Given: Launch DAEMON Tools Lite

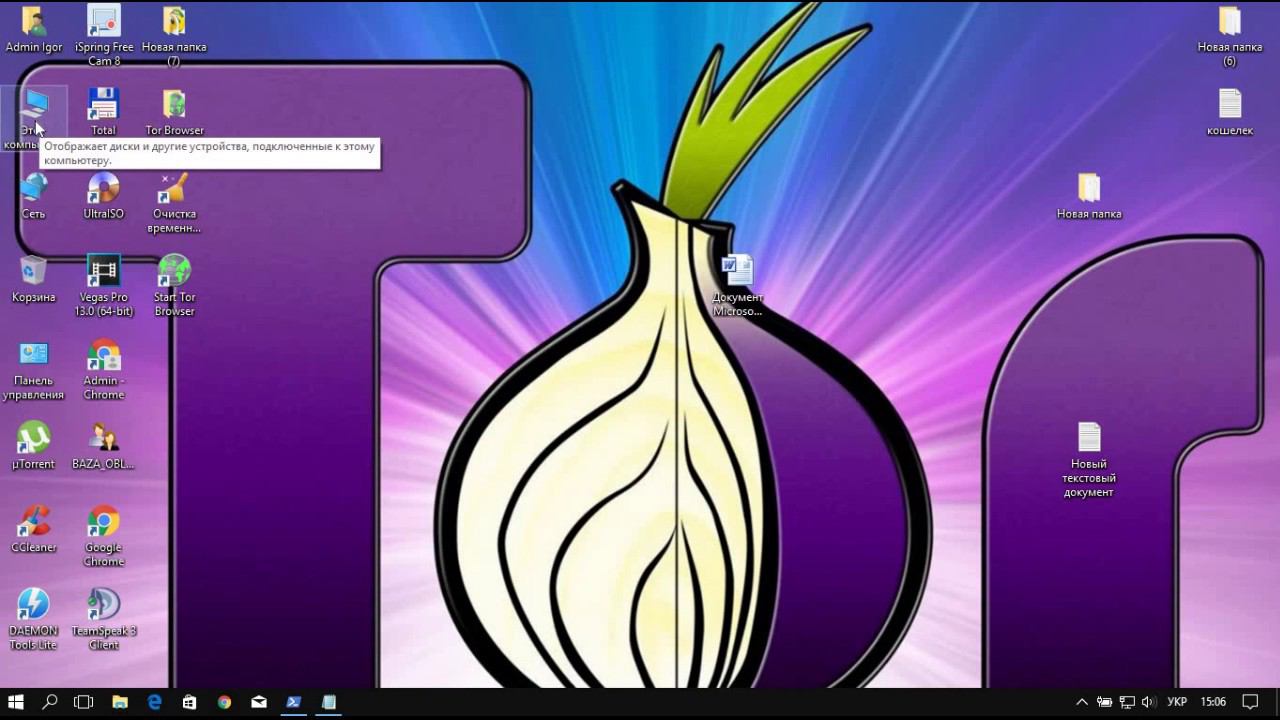Looking at the screenshot, I should (34, 605).
